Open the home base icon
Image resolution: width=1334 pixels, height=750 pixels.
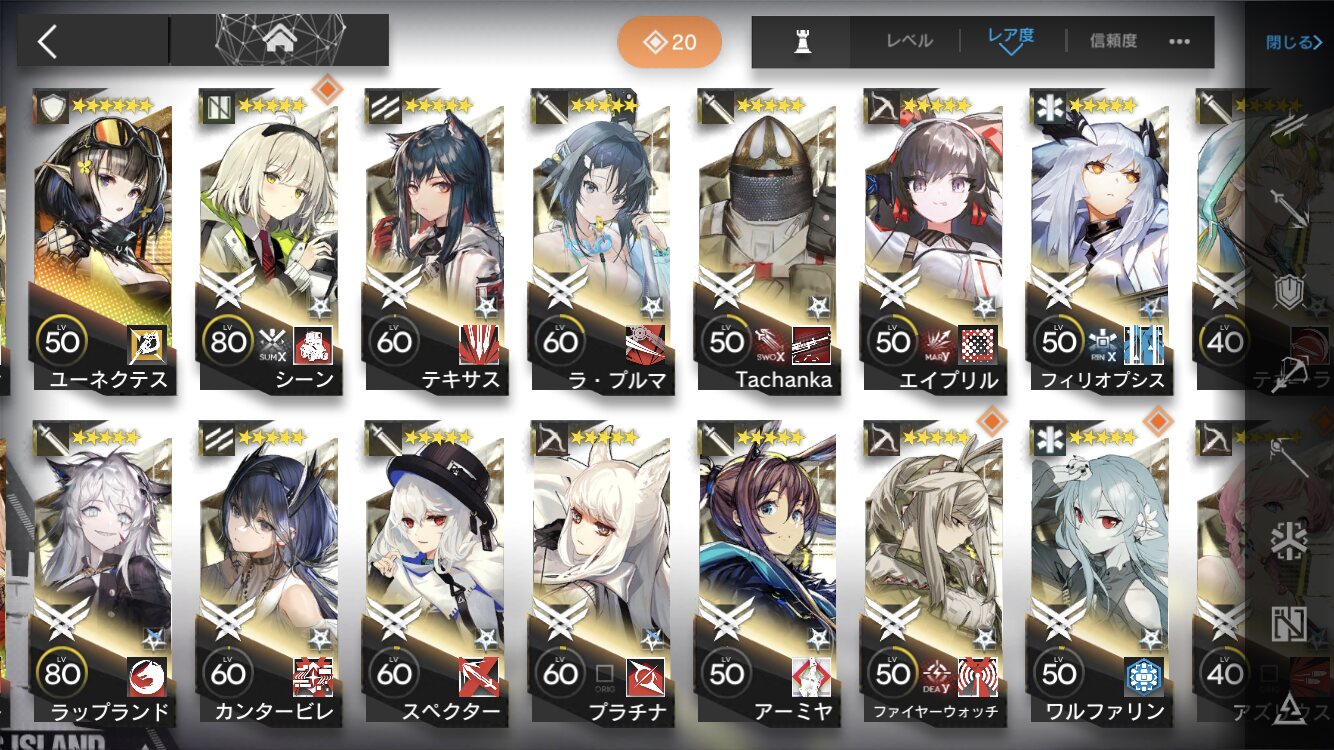[279, 40]
